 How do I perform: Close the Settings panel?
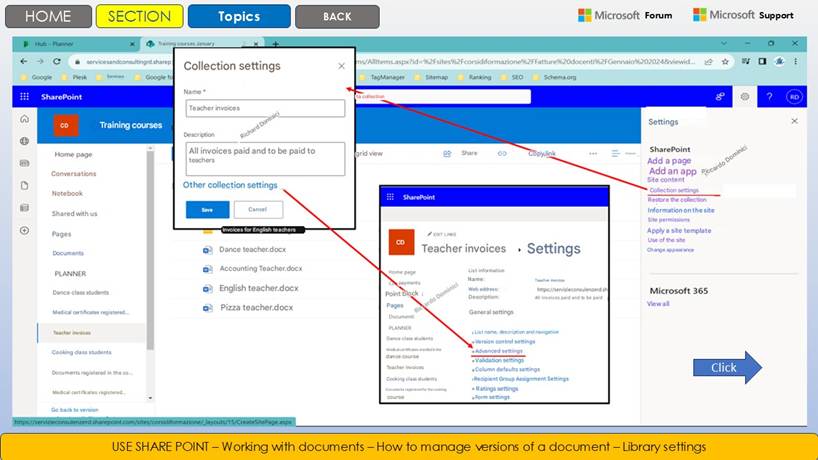pos(795,121)
